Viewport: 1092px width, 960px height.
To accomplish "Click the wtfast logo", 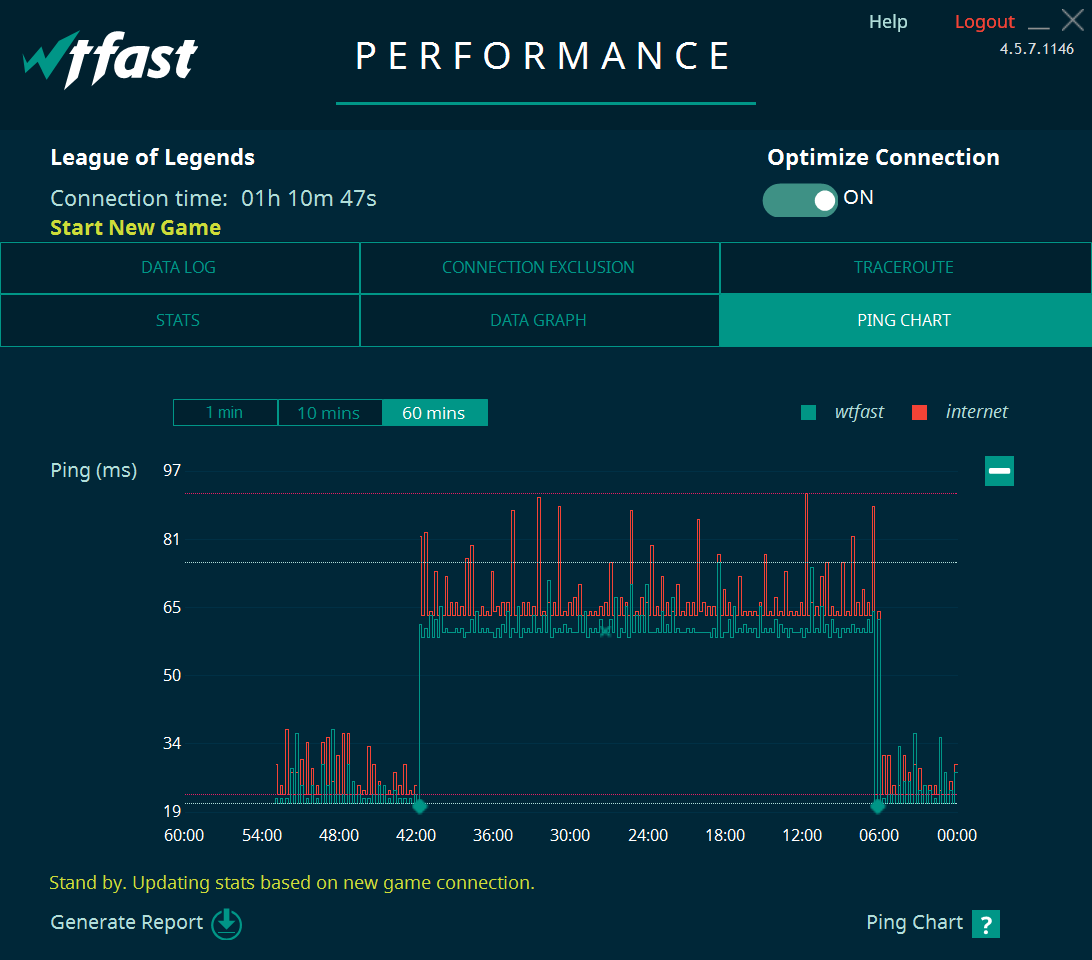I will point(110,59).
